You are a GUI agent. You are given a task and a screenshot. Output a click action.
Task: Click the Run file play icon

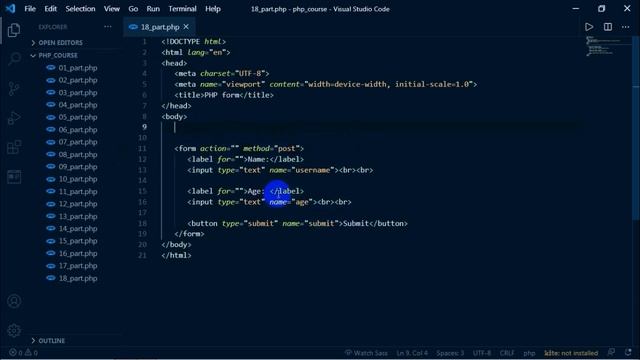(589, 27)
